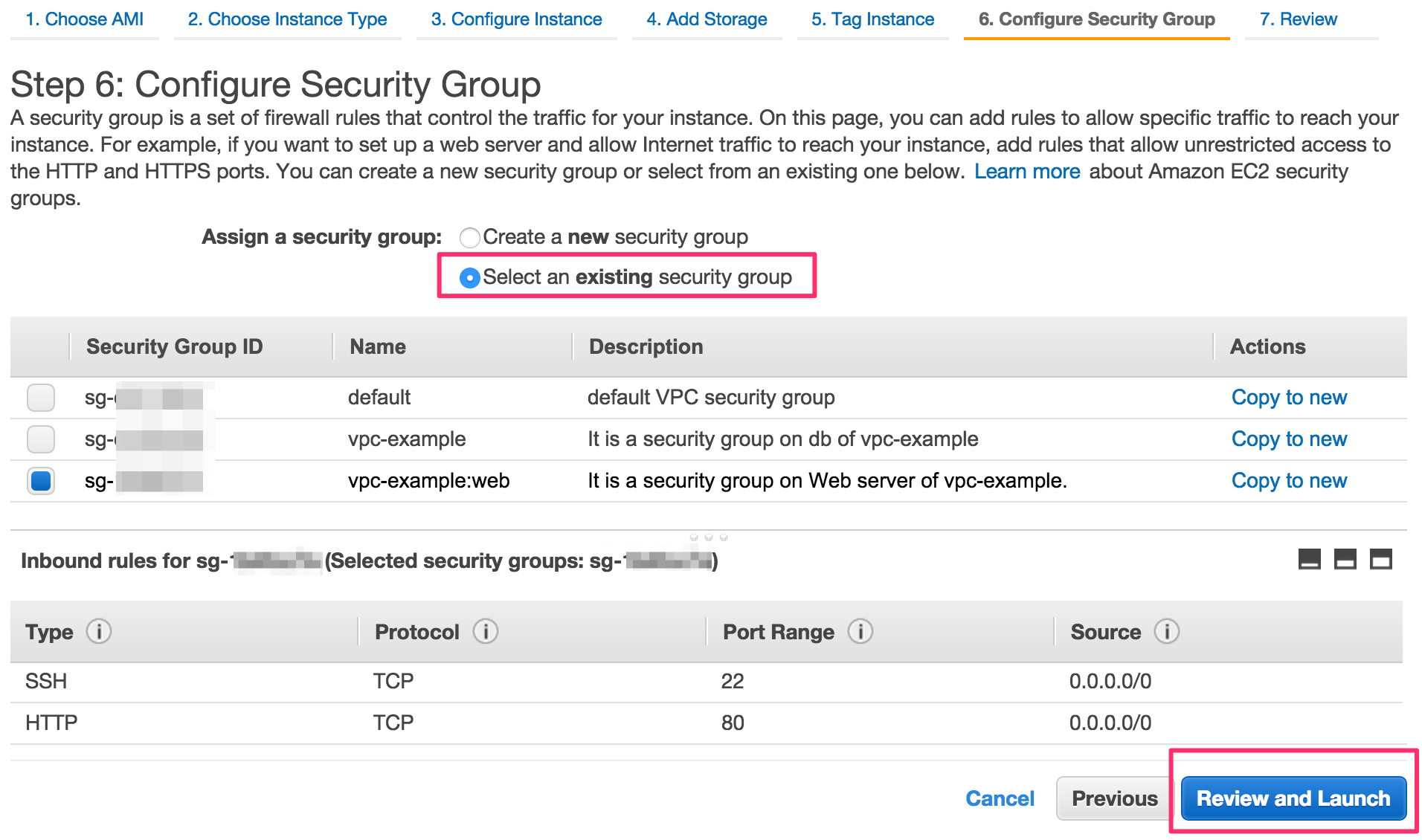This screenshot has width=1422, height=840.
Task: Click the Type column info icon
Action: (x=99, y=632)
